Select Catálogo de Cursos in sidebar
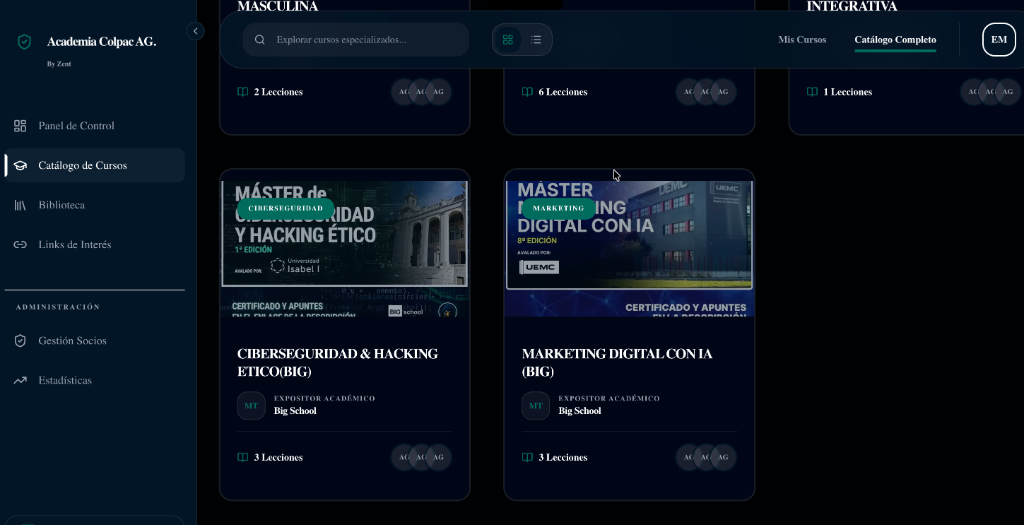Screen dimensions: 1024x525 [94, 165]
